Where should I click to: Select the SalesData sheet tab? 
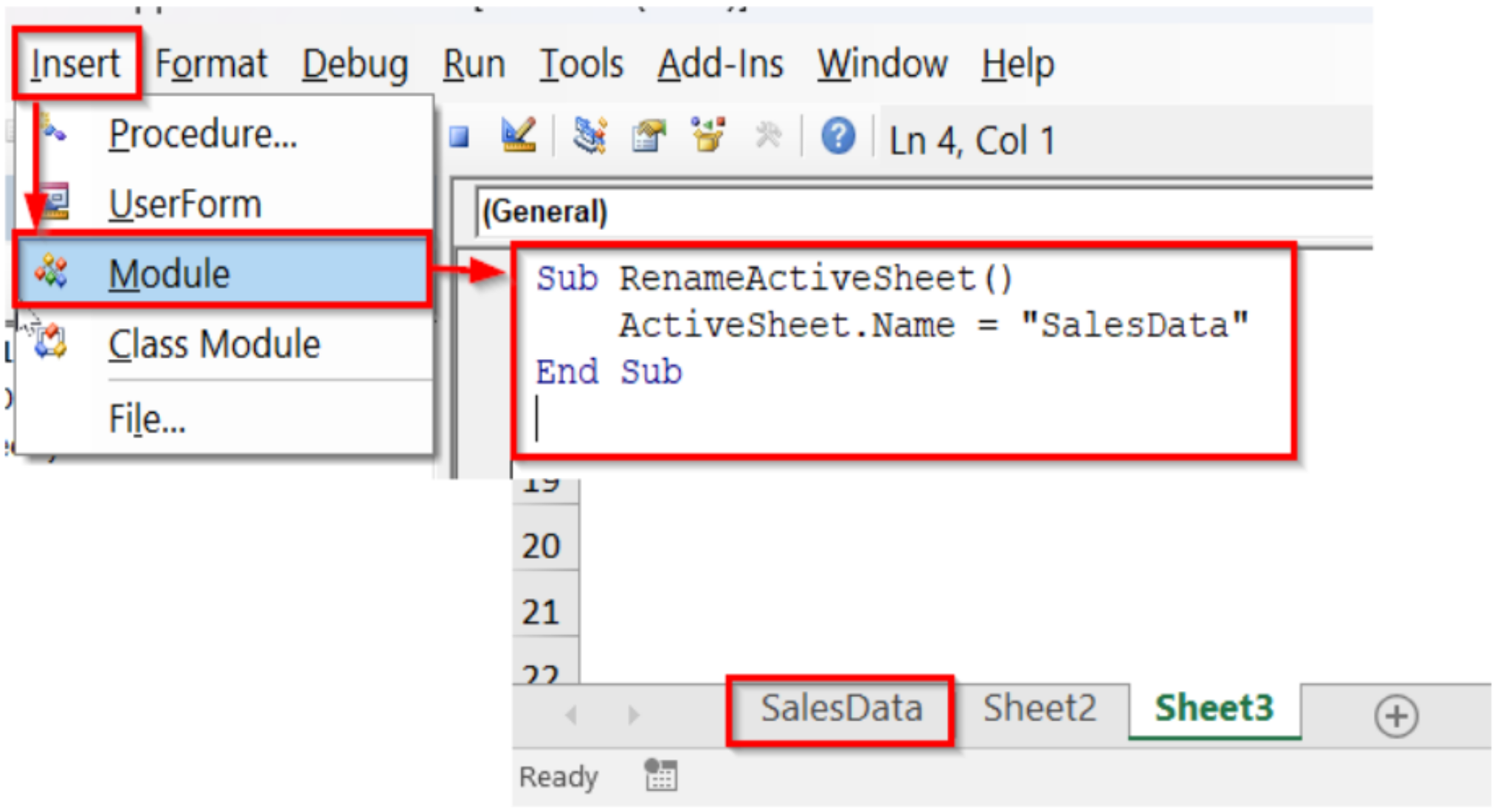(x=841, y=709)
